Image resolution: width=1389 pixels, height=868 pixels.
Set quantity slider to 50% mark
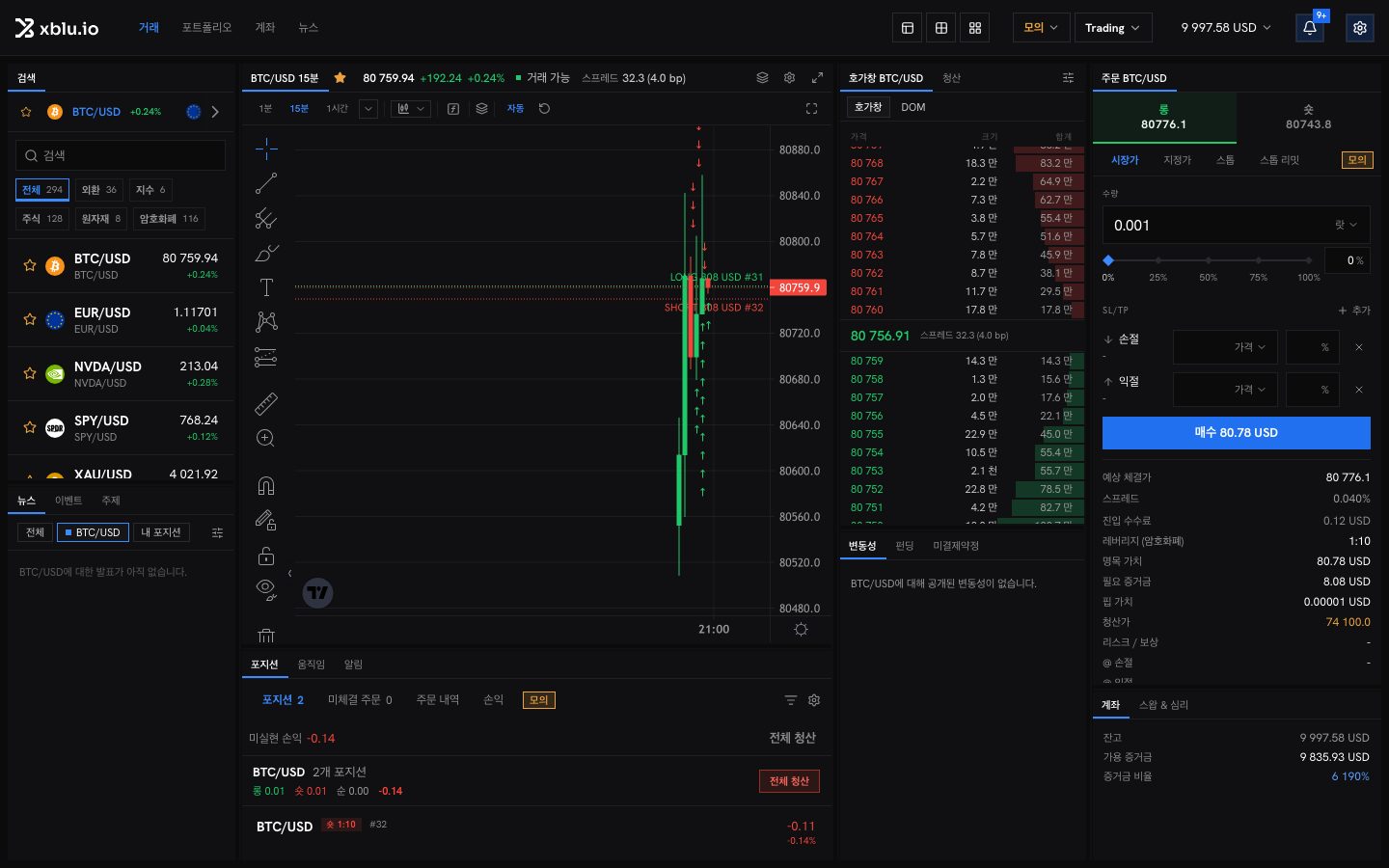pyautogui.click(x=1208, y=260)
